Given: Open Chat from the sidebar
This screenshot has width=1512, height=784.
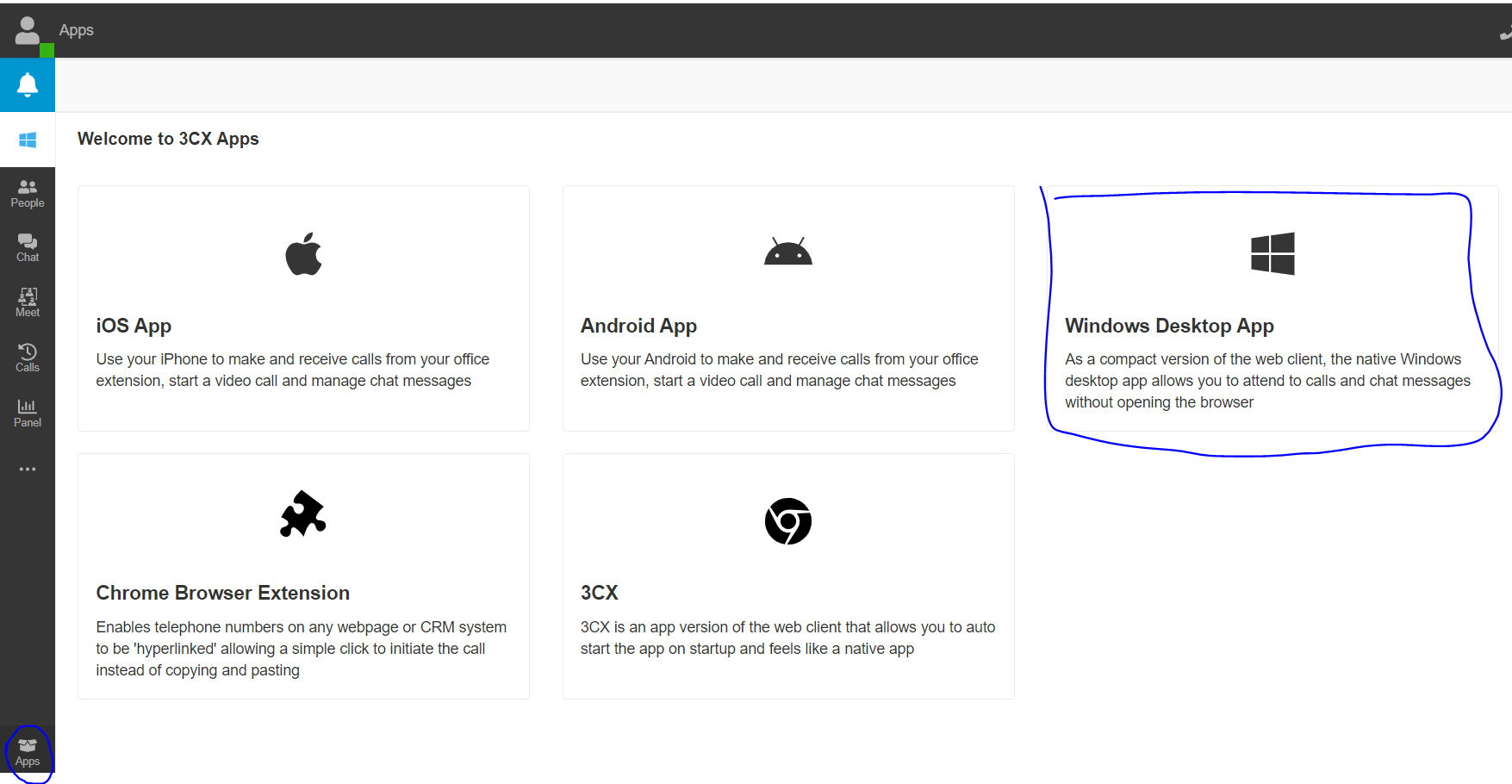Looking at the screenshot, I should point(28,248).
